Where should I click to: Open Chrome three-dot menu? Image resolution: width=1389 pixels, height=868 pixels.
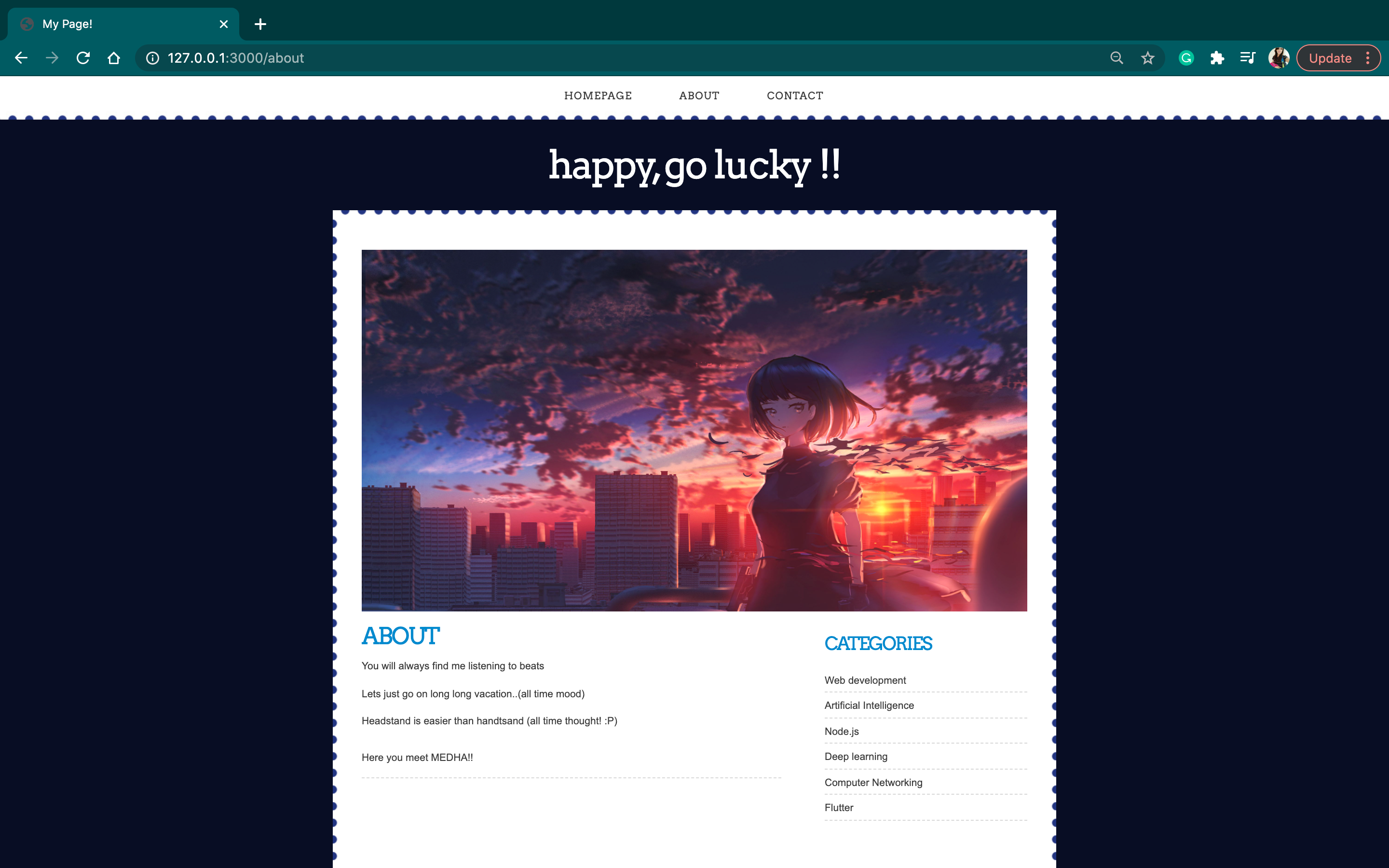(1368, 58)
